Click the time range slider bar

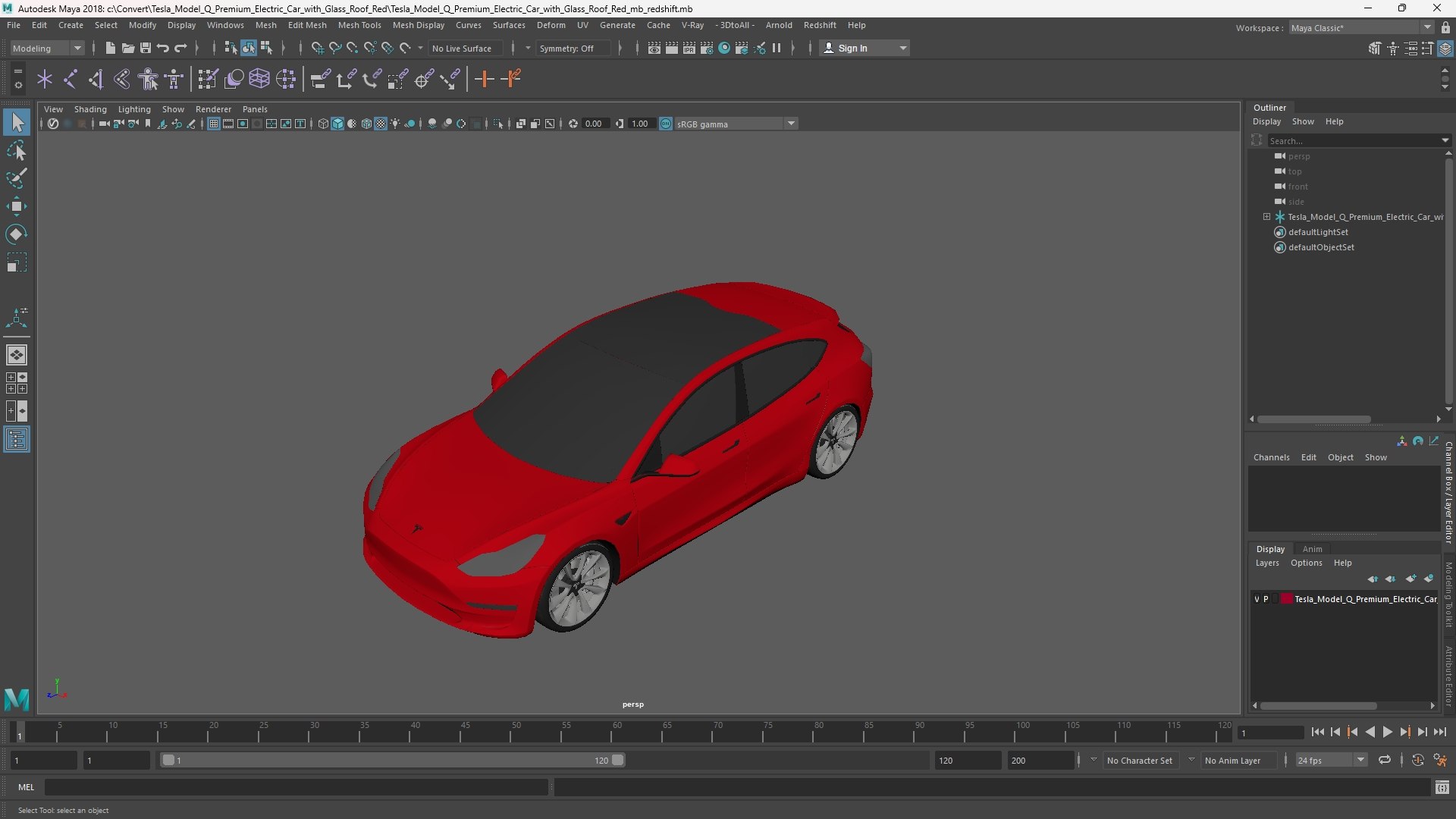point(393,760)
